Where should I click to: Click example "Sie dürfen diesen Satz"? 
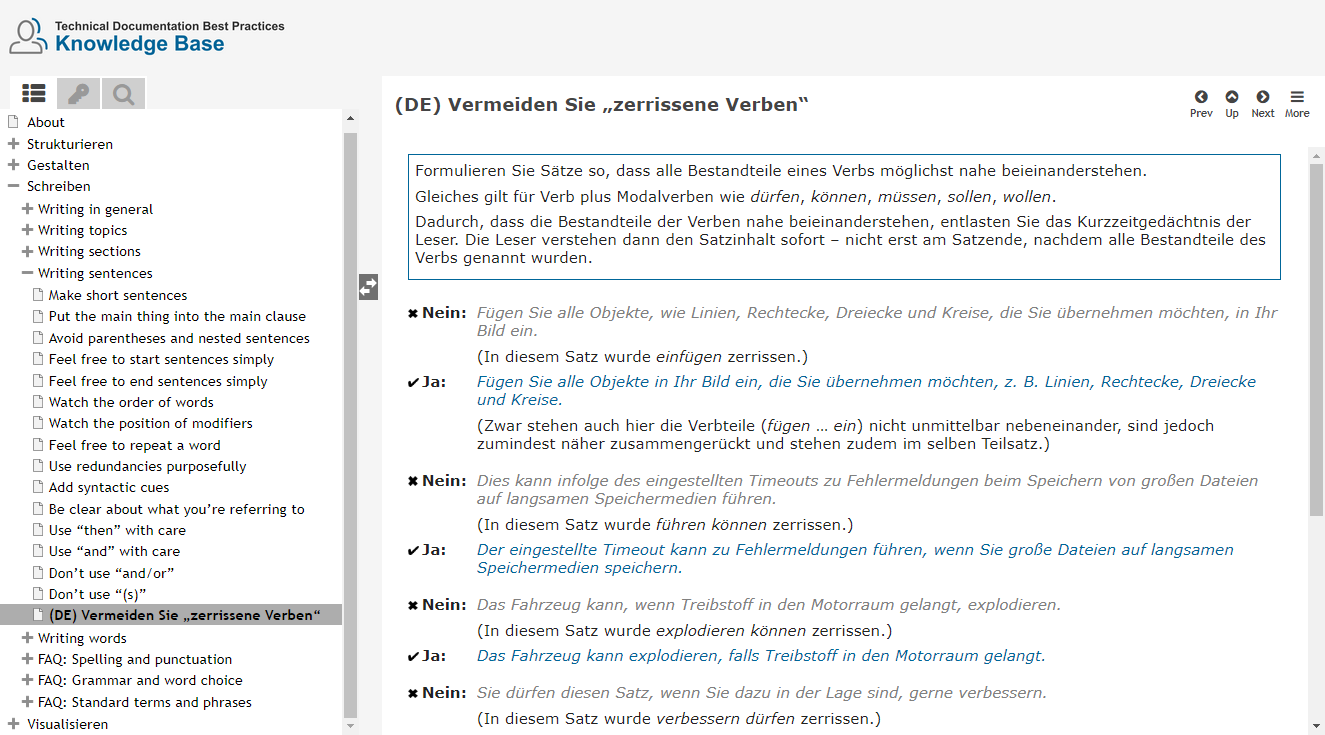click(x=762, y=692)
